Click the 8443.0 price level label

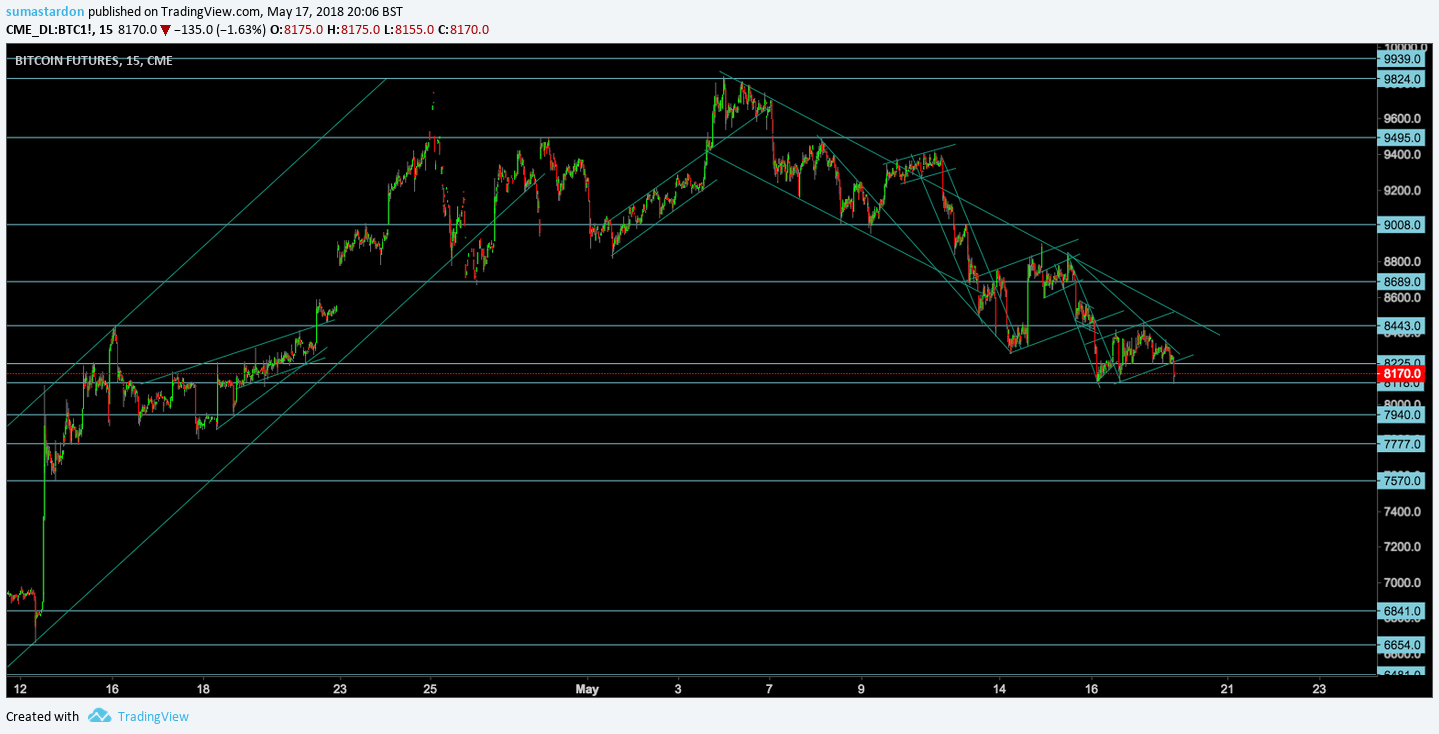point(1403,326)
